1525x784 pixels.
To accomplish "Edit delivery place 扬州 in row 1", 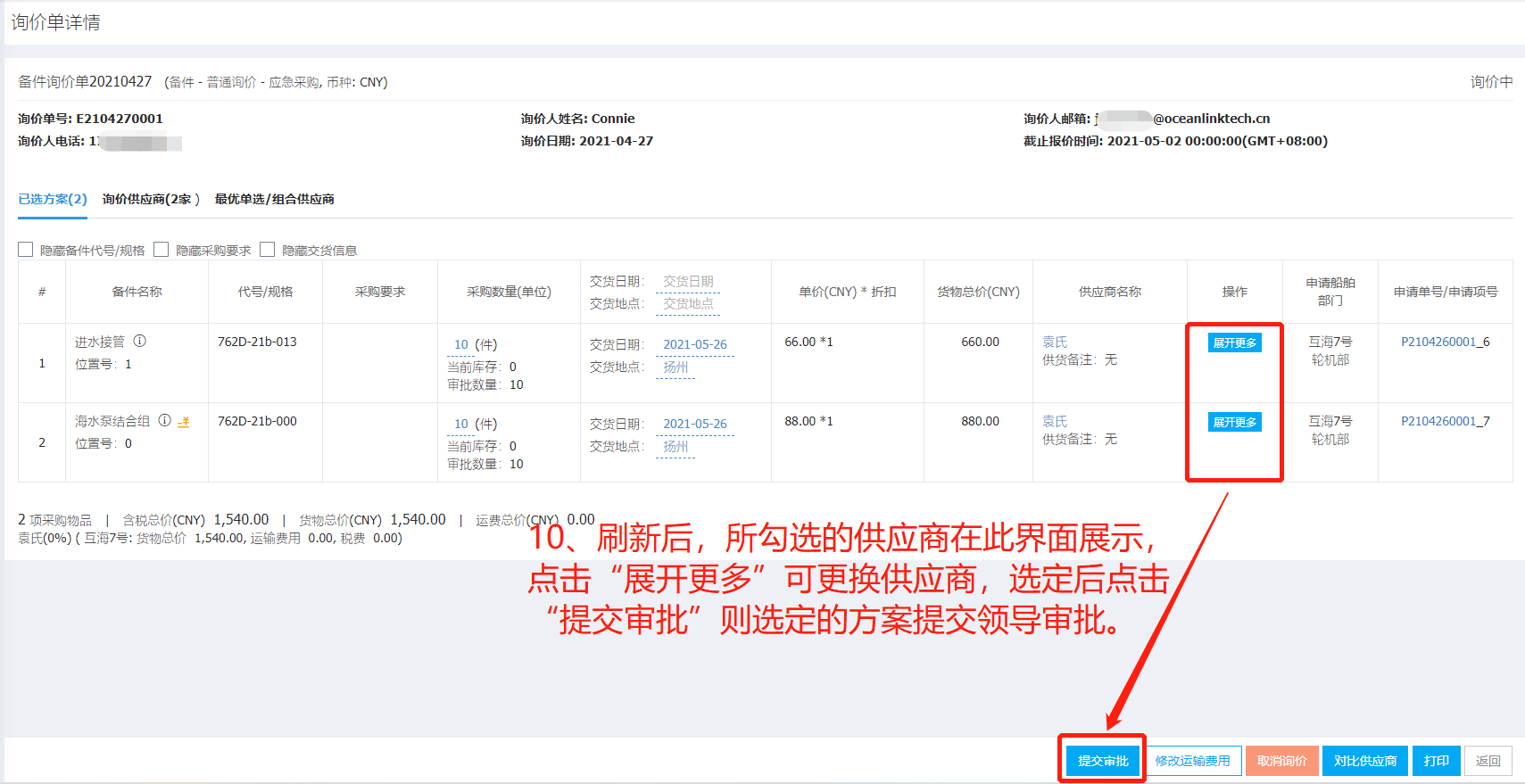I will point(675,367).
